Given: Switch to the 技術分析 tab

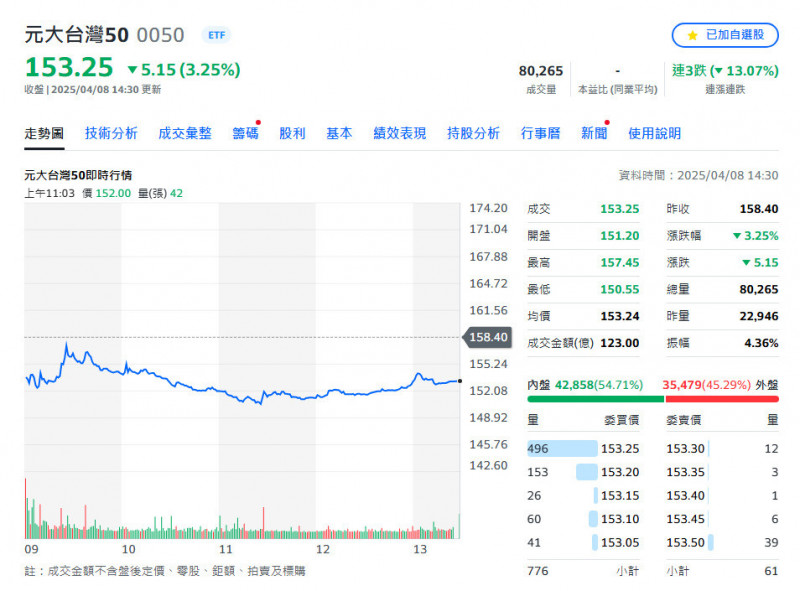Looking at the screenshot, I should point(111,134).
